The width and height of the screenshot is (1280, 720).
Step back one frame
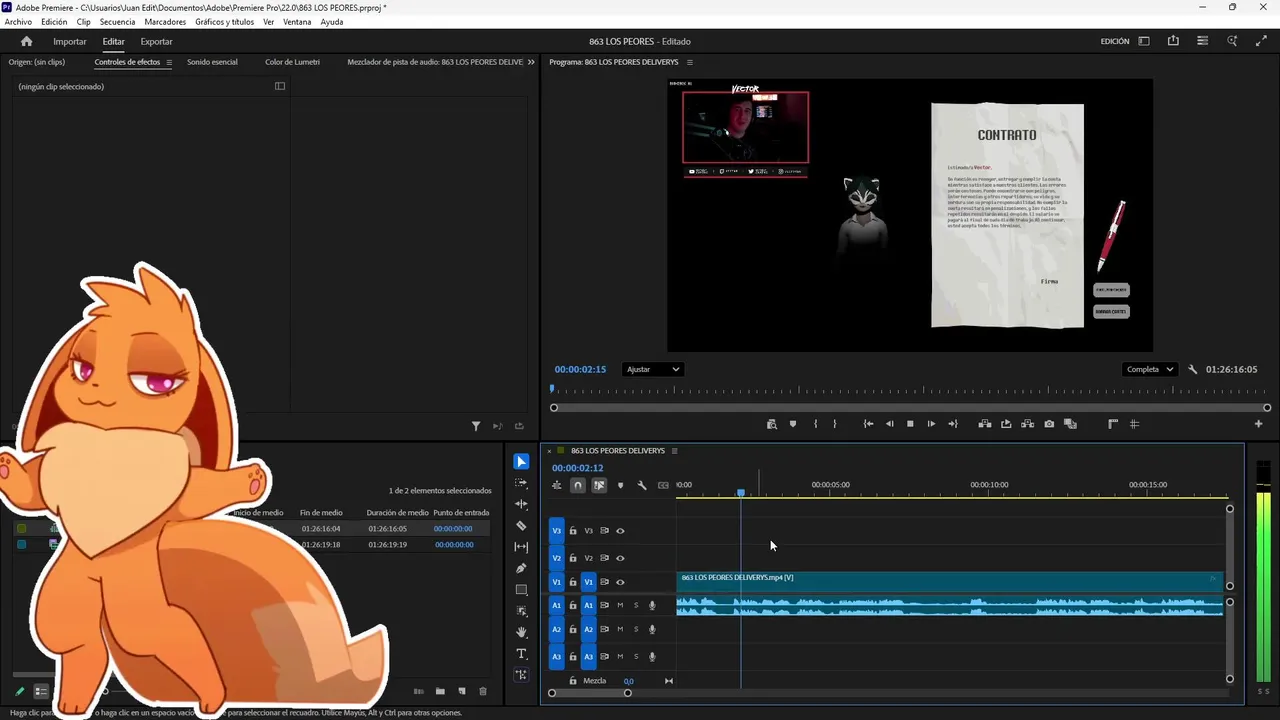[x=889, y=424]
